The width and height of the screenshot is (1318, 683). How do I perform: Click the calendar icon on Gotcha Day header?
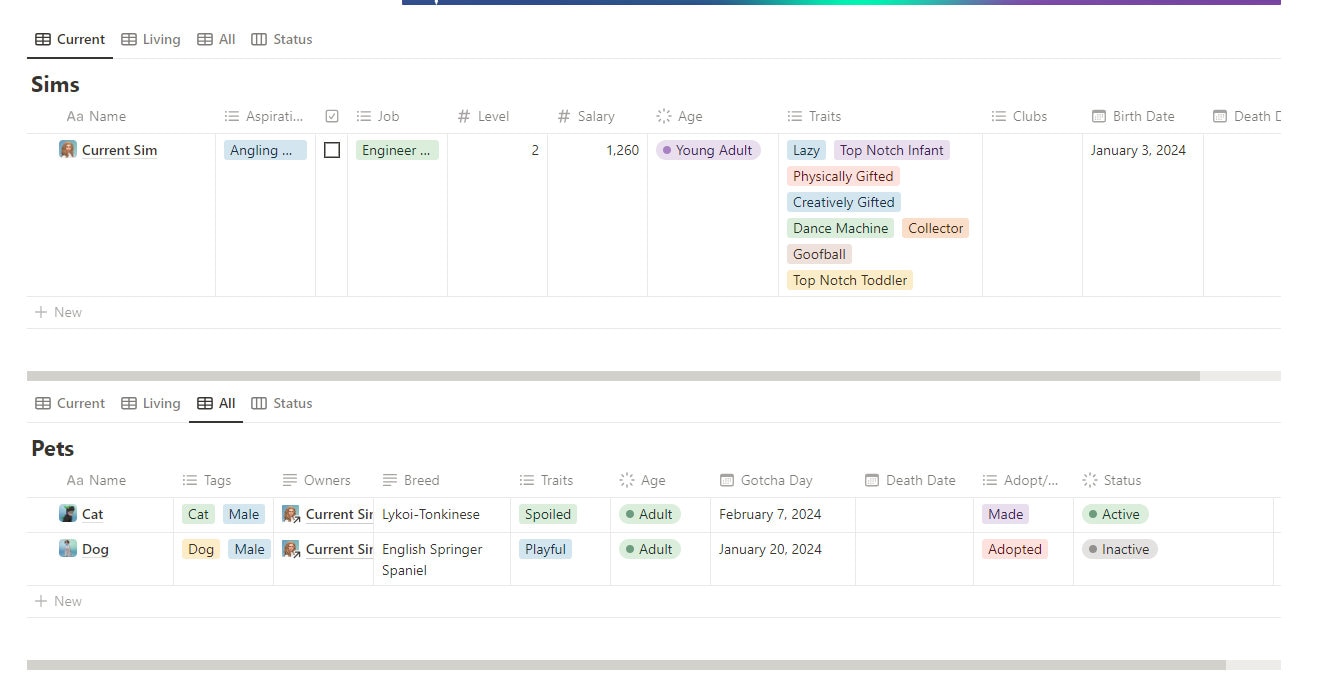(x=726, y=480)
